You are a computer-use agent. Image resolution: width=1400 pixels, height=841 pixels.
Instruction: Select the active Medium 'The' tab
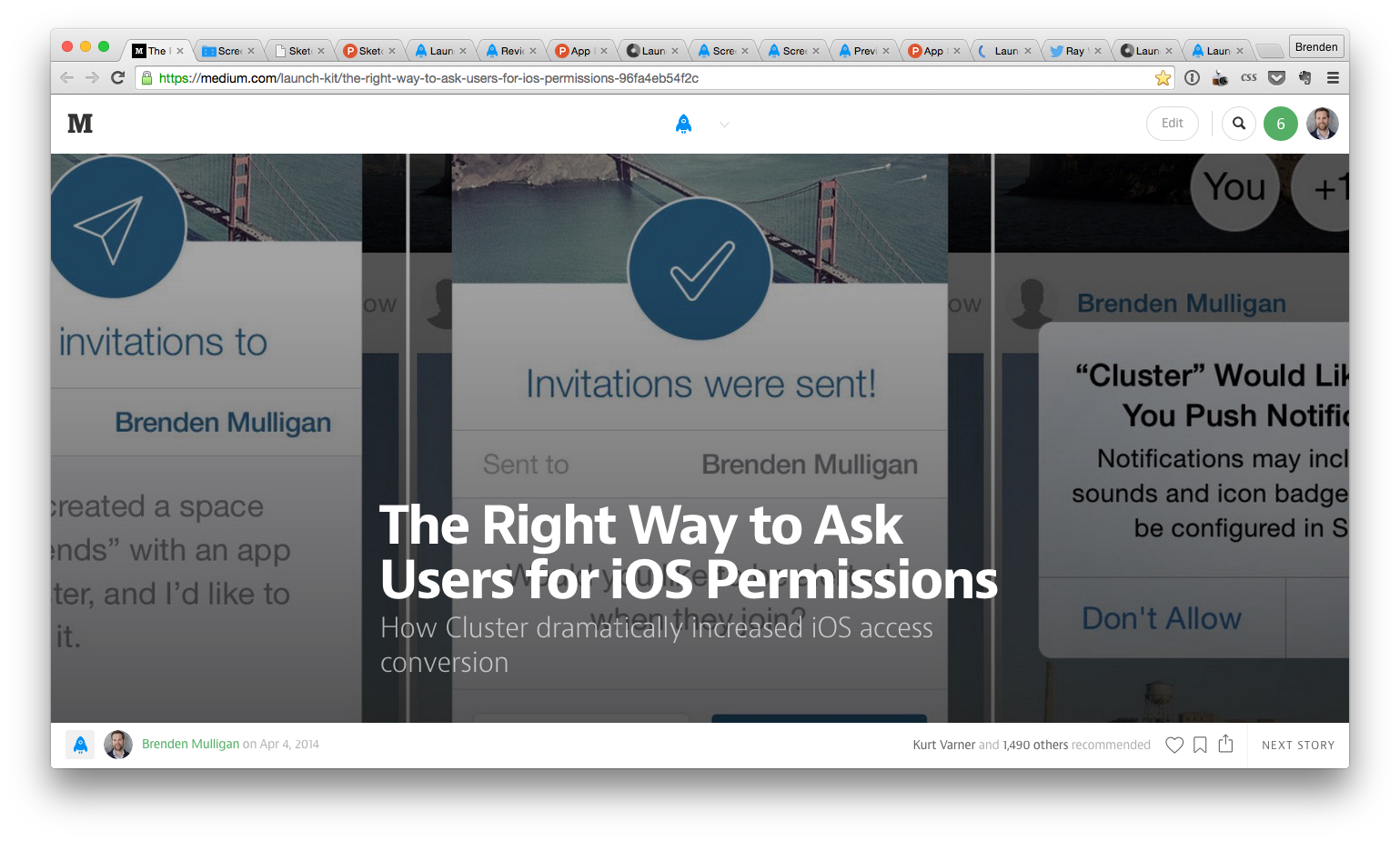(x=156, y=51)
